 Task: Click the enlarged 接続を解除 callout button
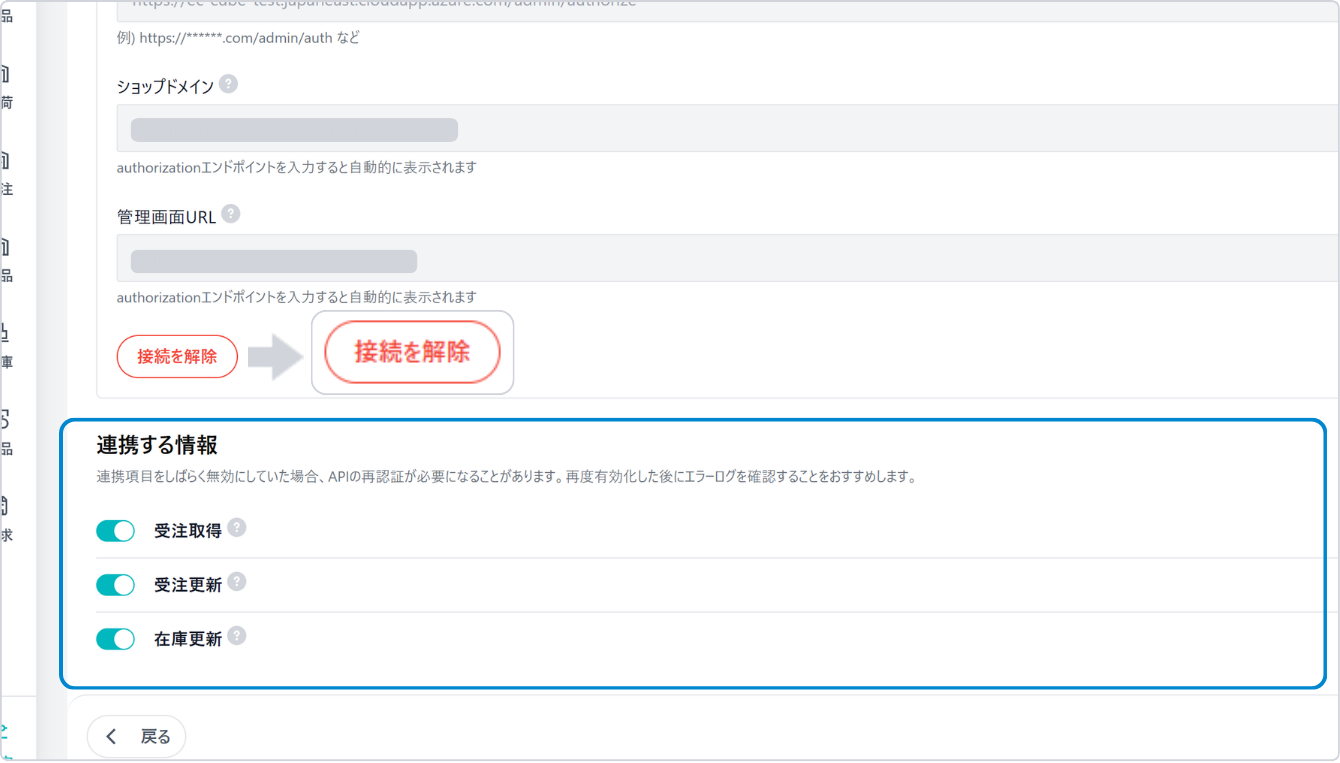click(x=412, y=352)
